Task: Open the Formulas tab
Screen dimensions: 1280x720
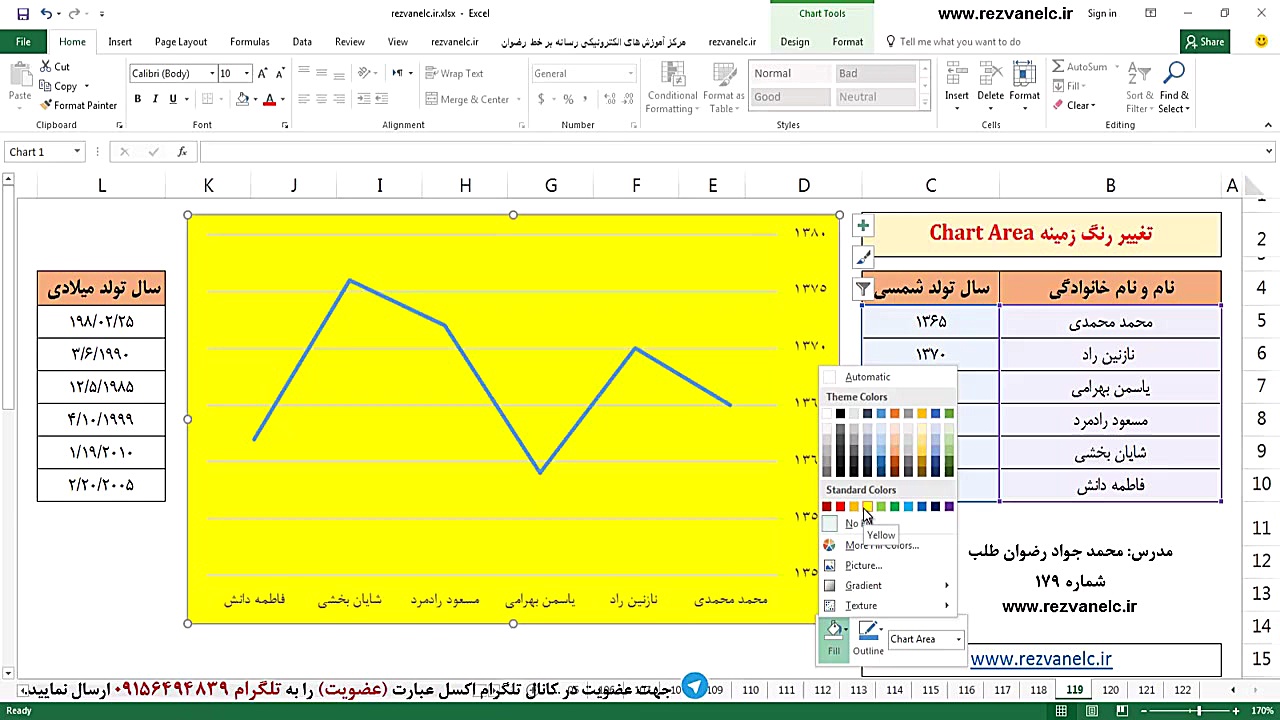Action: pos(250,42)
